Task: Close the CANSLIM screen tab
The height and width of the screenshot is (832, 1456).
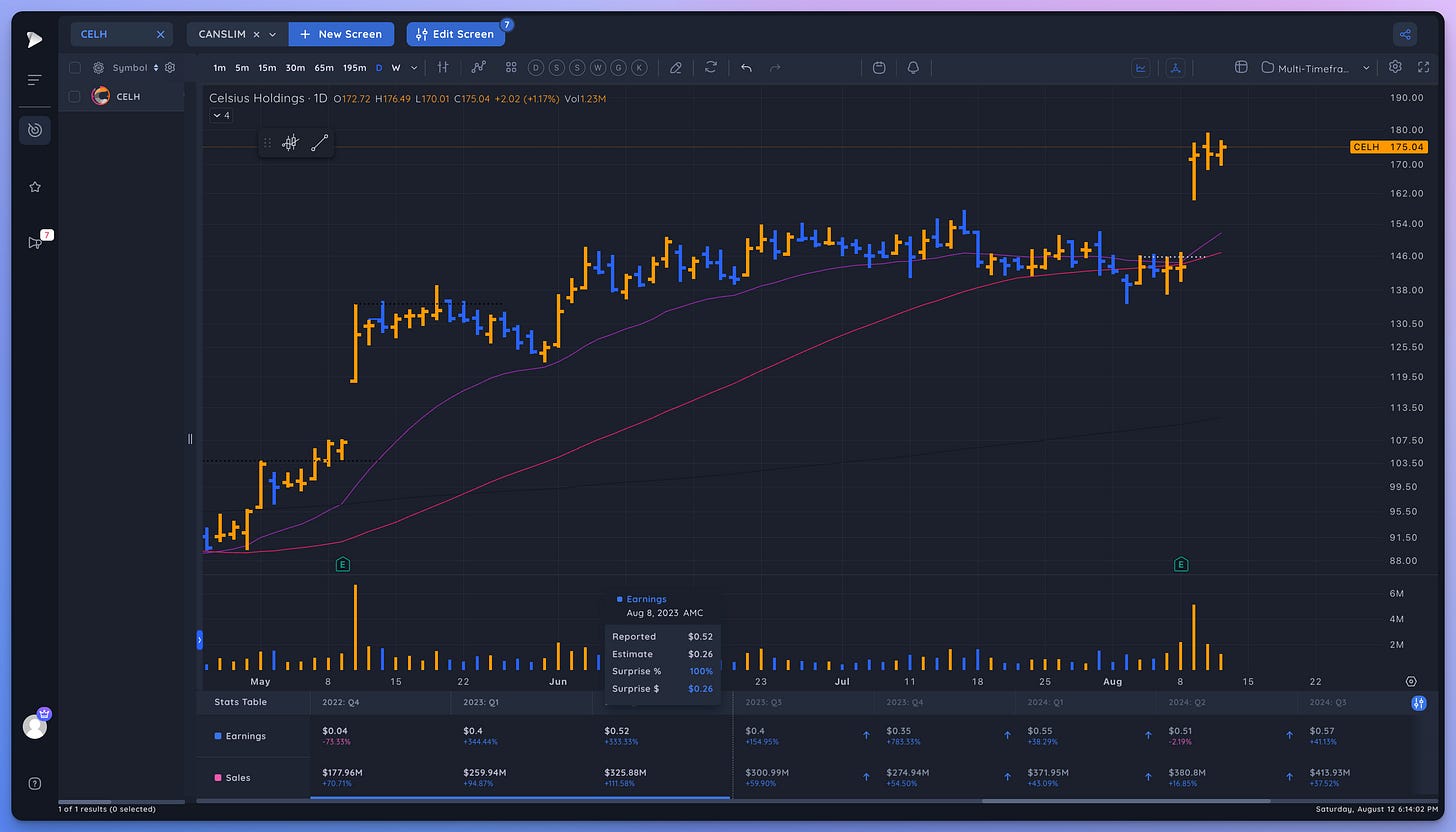Action: click(x=256, y=34)
